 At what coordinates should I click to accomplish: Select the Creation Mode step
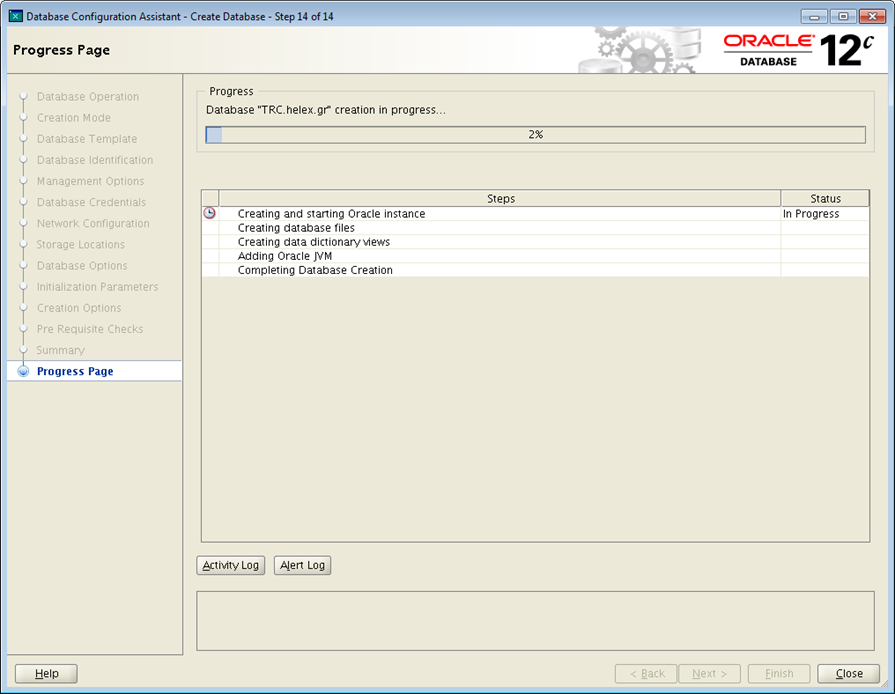[74, 118]
